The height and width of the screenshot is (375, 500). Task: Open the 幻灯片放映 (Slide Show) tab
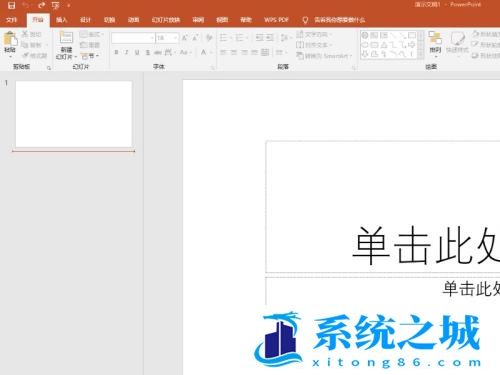[166, 20]
